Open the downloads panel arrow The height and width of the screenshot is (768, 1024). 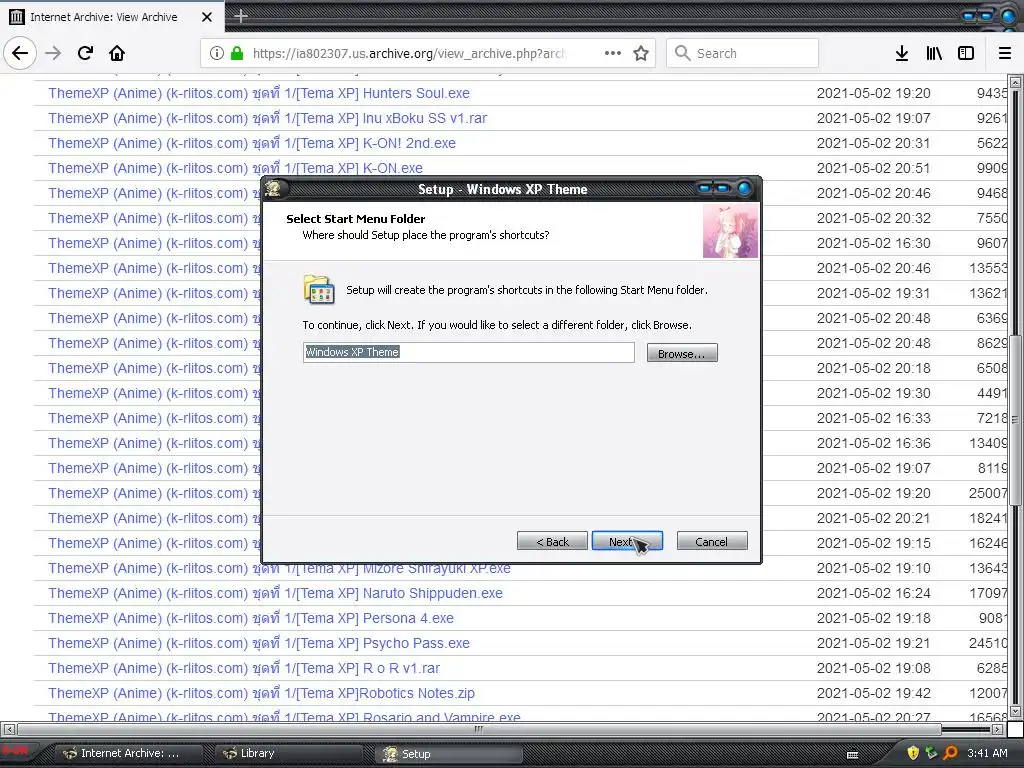point(901,53)
